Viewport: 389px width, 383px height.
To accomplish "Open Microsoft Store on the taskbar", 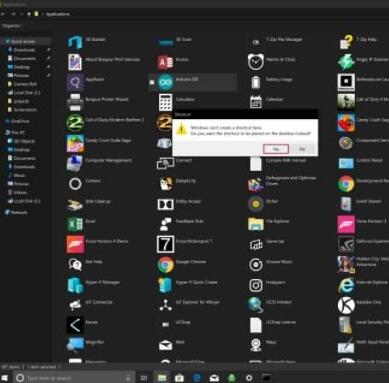I will (179, 378).
